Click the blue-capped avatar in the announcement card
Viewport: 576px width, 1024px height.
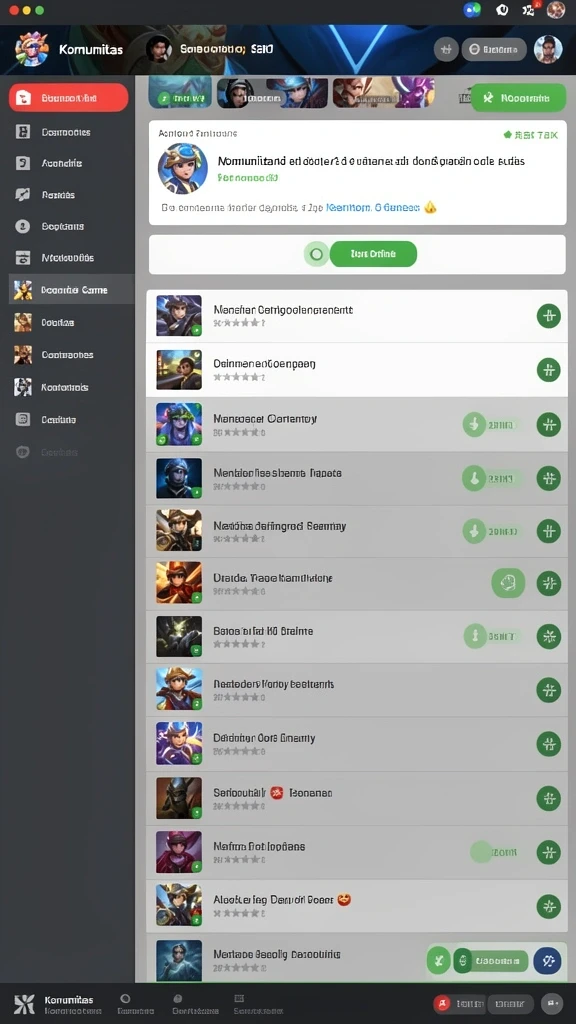tap(183, 168)
